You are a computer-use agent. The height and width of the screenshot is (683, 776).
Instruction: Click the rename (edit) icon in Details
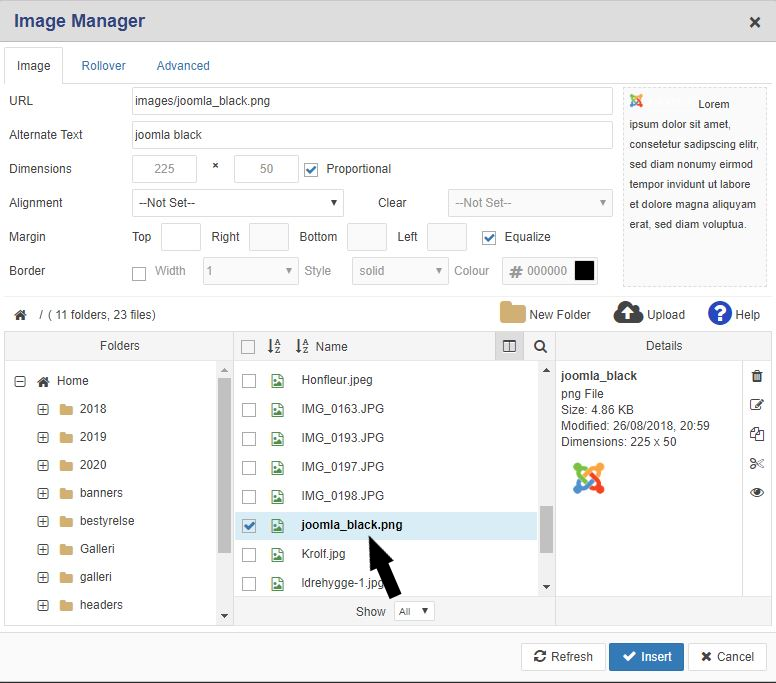[x=756, y=405]
